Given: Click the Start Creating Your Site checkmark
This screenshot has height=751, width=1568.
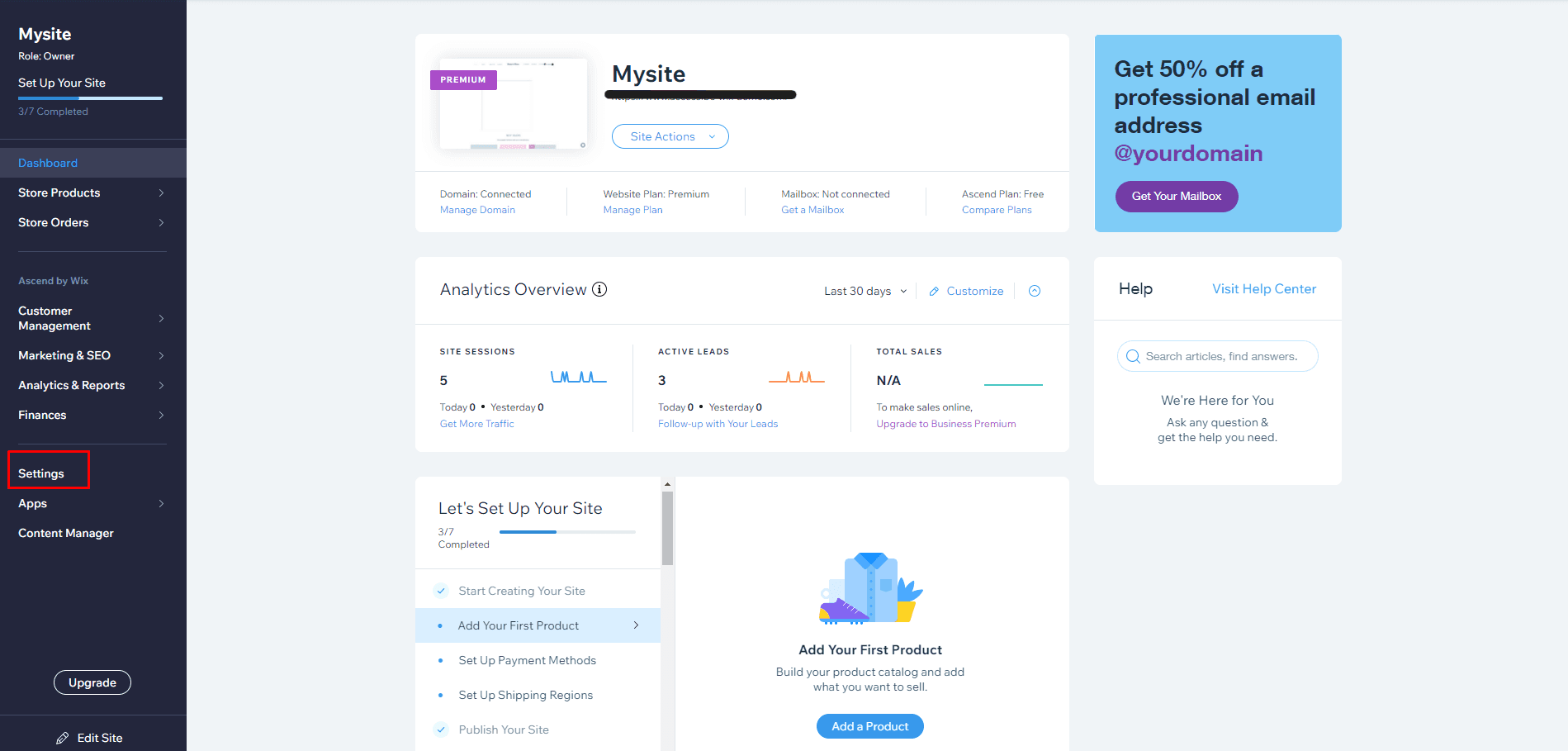Looking at the screenshot, I should point(441,591).
